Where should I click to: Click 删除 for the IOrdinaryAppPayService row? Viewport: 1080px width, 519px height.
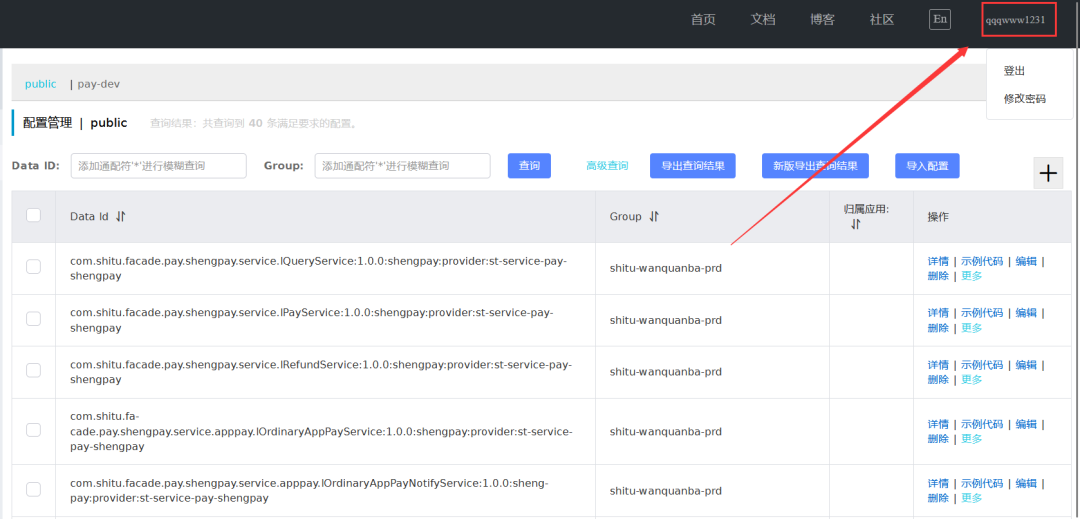coord(938,438)
